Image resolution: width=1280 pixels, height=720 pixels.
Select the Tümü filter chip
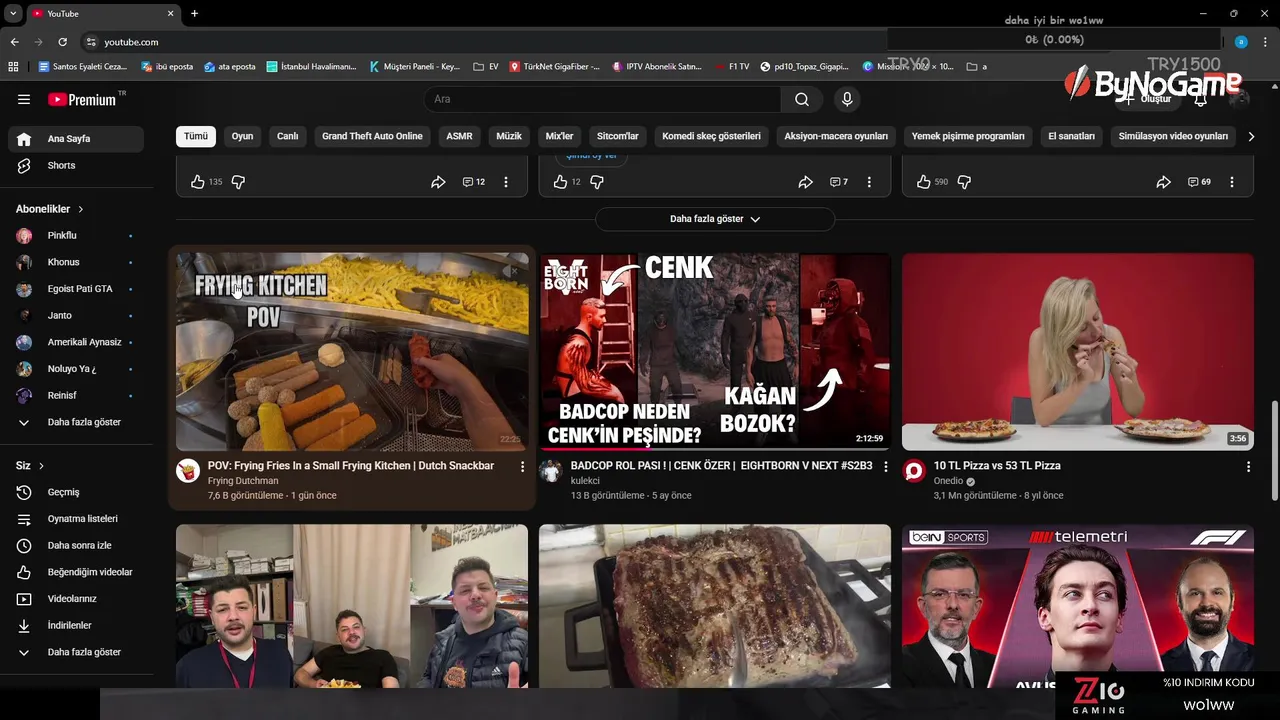click(x=196, y=136)
